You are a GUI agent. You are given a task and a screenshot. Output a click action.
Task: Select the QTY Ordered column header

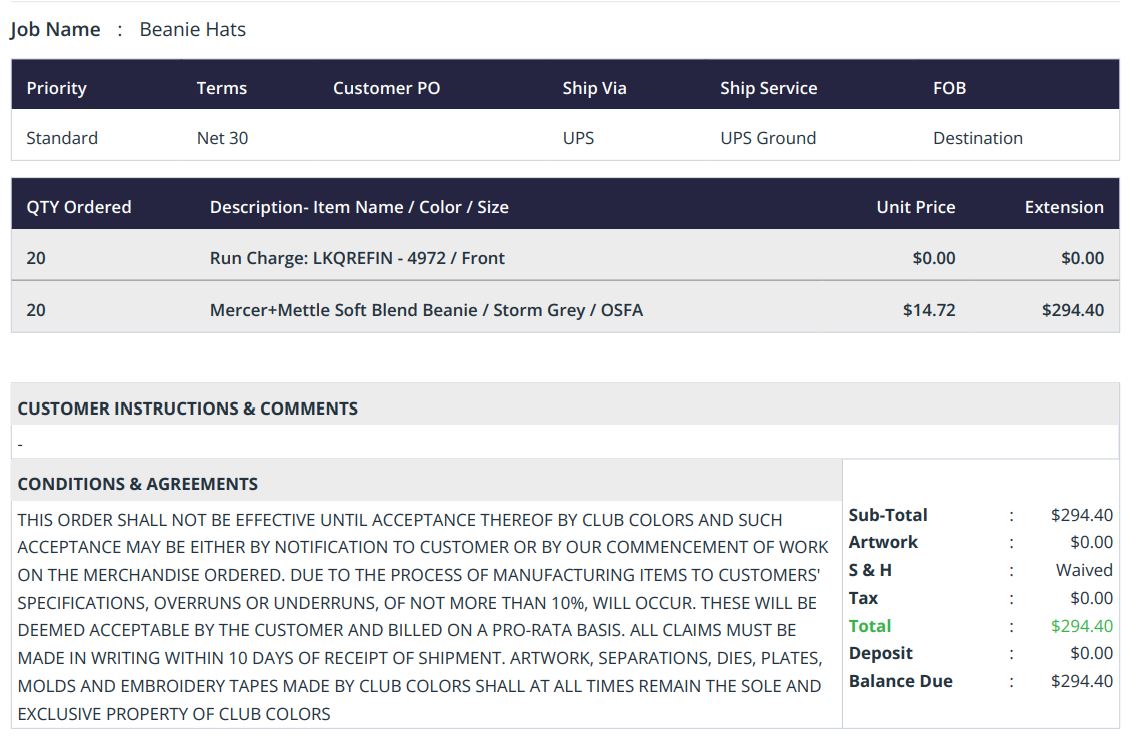(x=78, y=207)
